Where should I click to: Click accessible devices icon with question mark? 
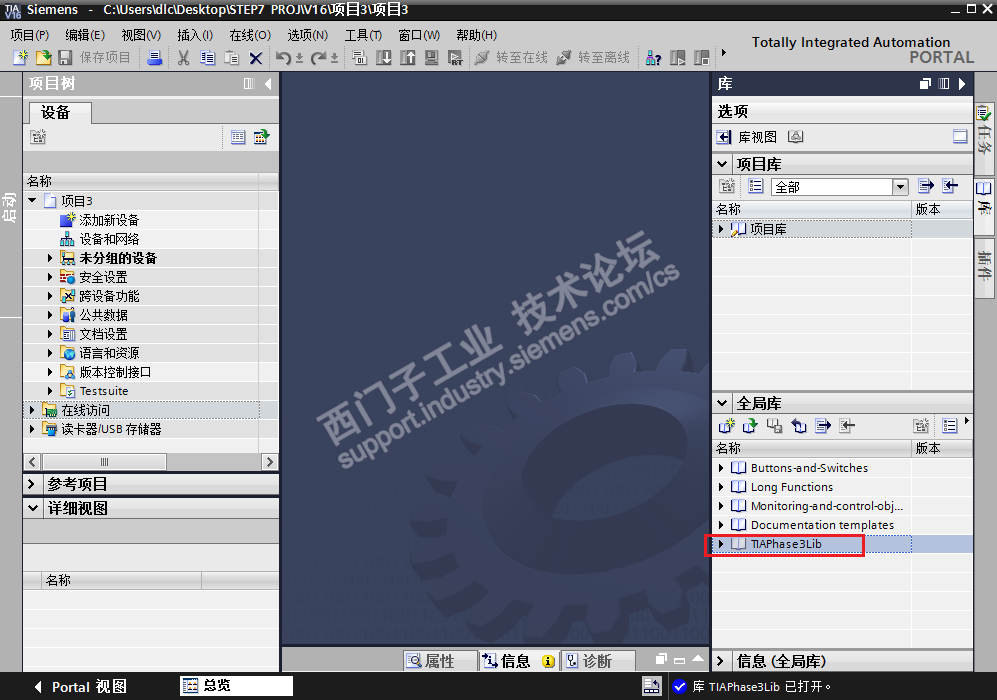pyautogui.click(x=653, y=58)
